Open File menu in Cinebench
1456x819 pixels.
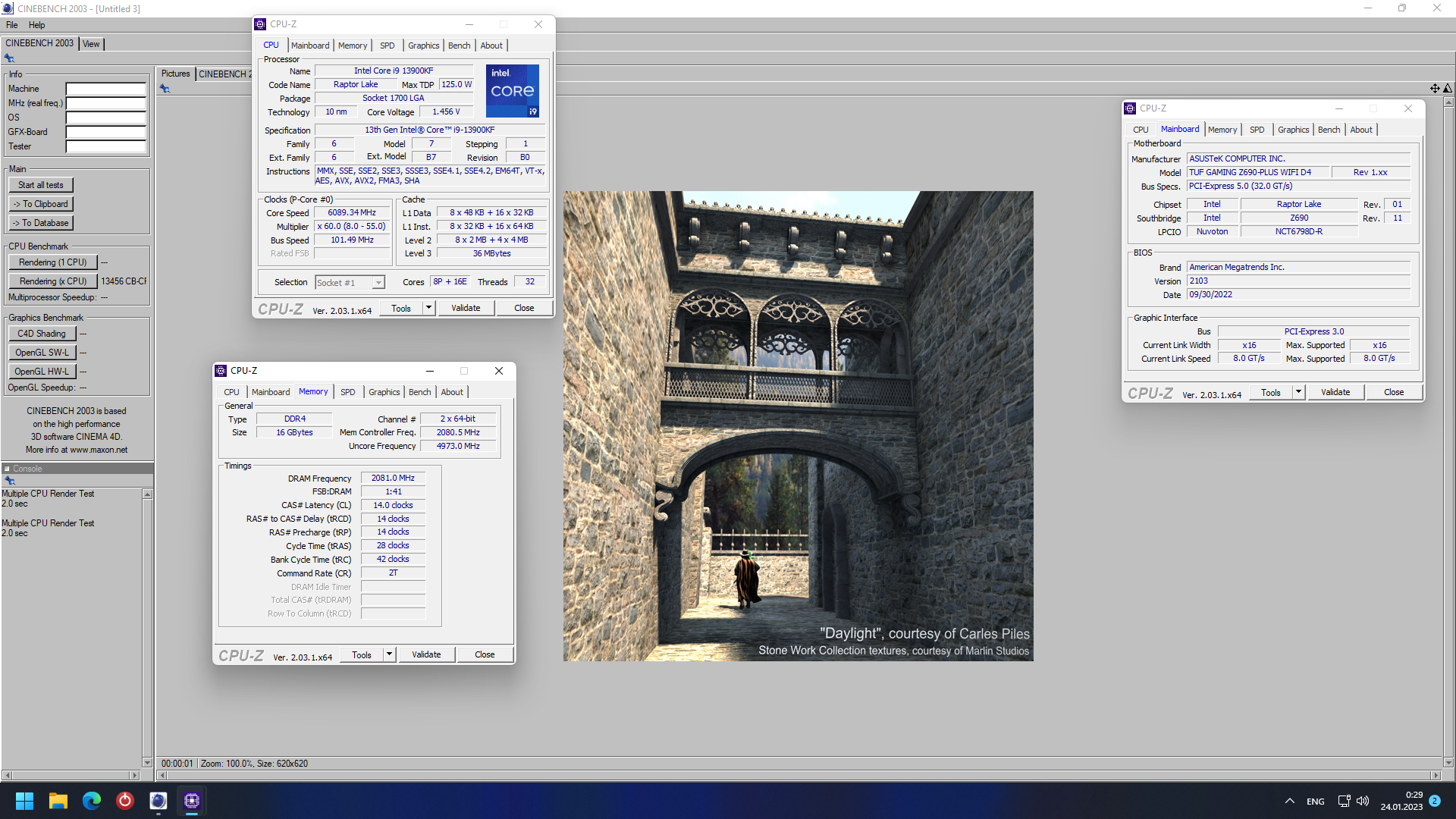(x=12, y=25)
